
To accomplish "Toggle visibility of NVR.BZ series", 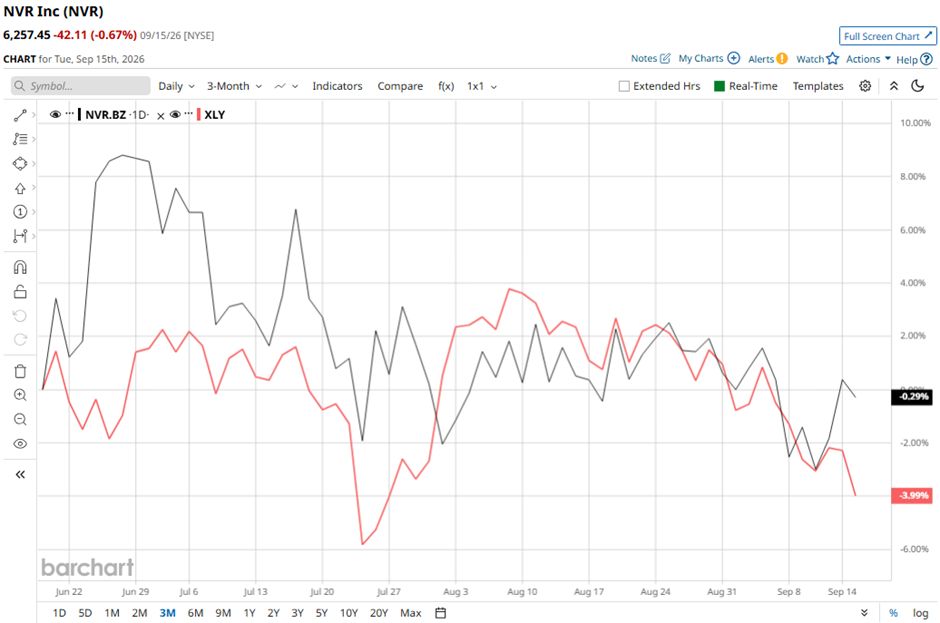I will click(55, 115).
